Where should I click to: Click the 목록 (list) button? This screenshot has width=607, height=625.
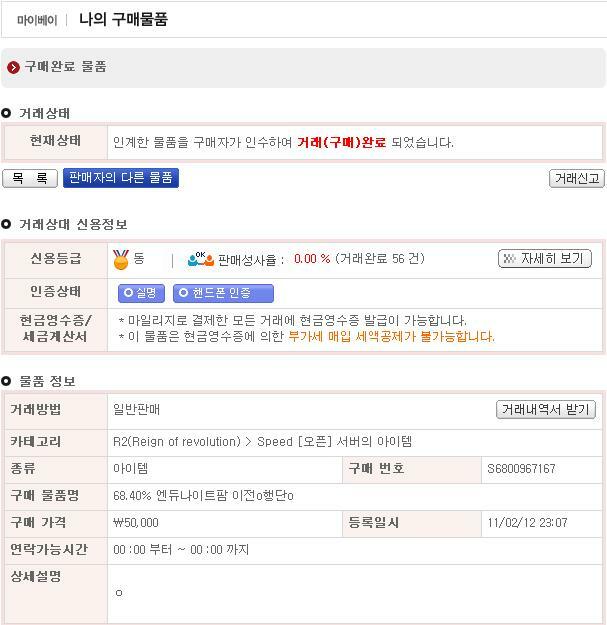[x=30, y=178]
